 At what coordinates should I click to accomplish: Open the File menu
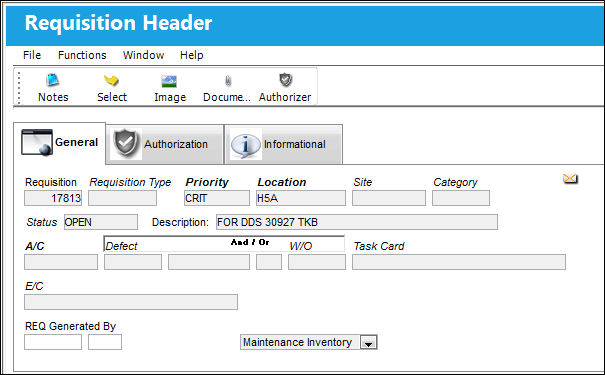pos(32,55)
